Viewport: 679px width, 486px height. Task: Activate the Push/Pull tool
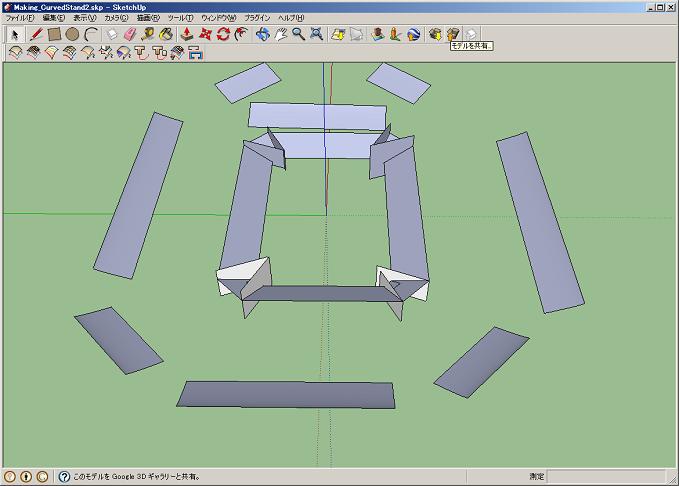point(187,34)
